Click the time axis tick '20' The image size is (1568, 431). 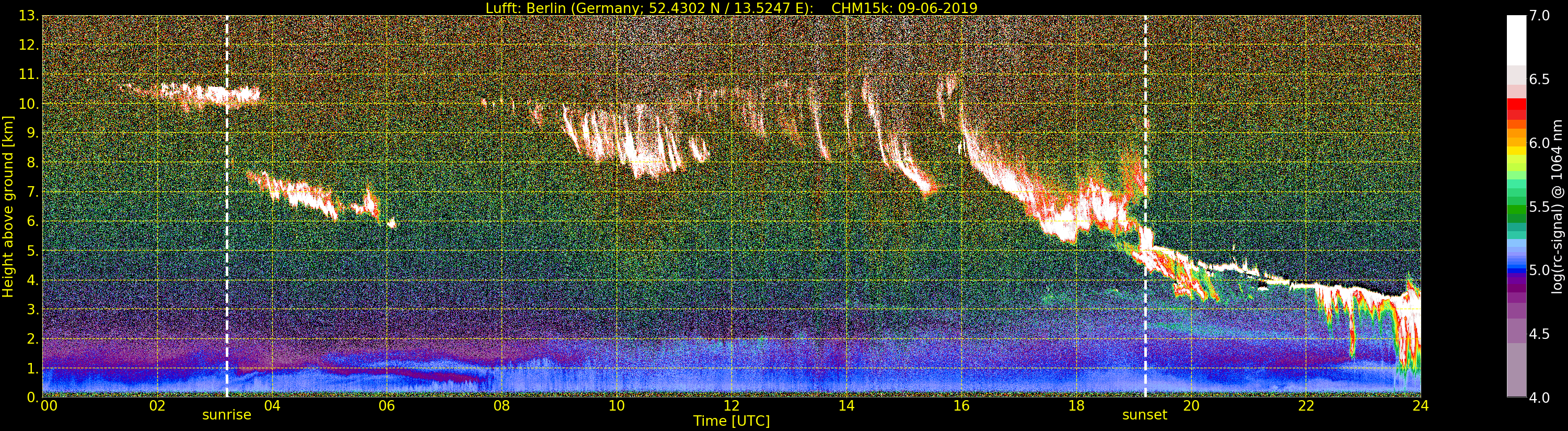1191,405
